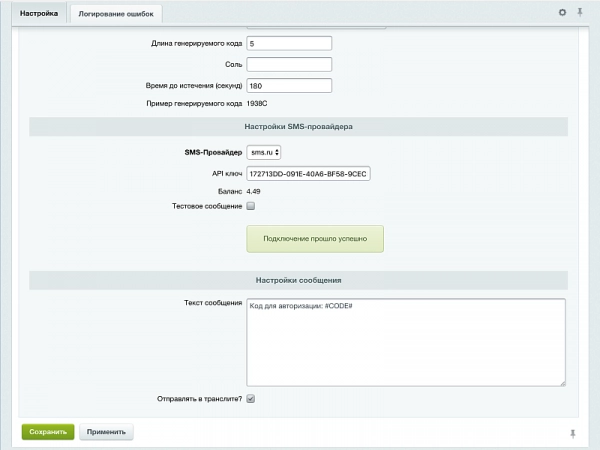Edit the Время до истечения field
600x450 pixels.
click(x=289, y=86)
